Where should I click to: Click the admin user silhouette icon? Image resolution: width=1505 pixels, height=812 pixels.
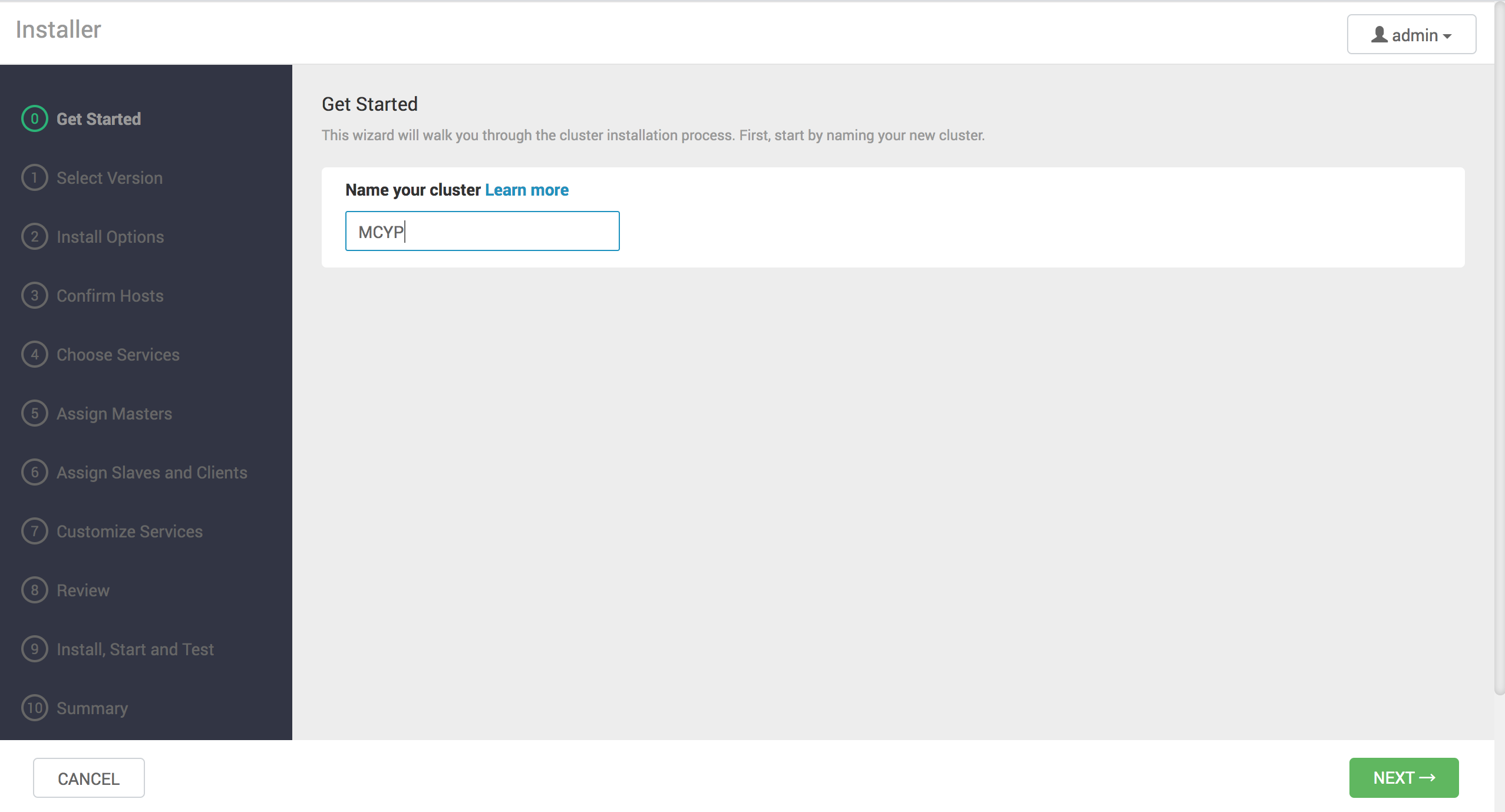click(x=1379, y=35)
